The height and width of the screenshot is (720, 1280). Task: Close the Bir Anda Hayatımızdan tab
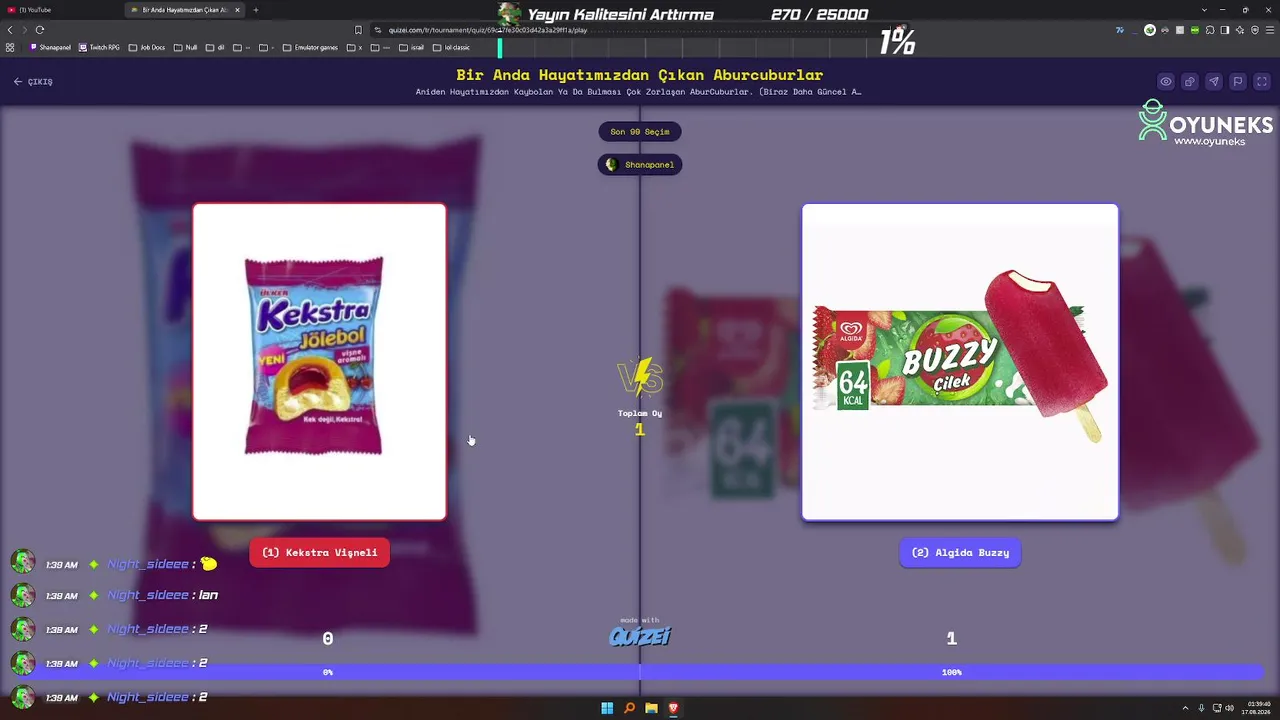[x=237, y=10]
